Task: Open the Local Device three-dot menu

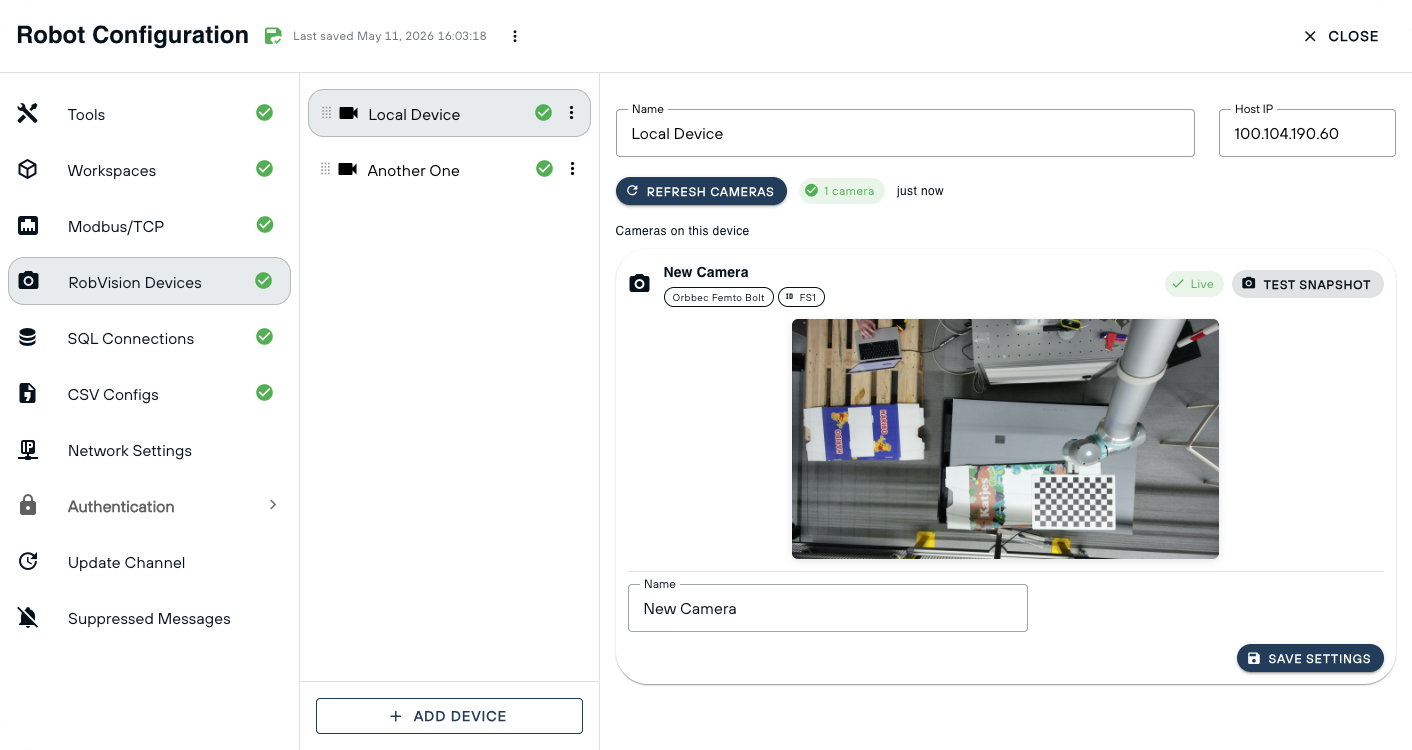Action: 572,113
